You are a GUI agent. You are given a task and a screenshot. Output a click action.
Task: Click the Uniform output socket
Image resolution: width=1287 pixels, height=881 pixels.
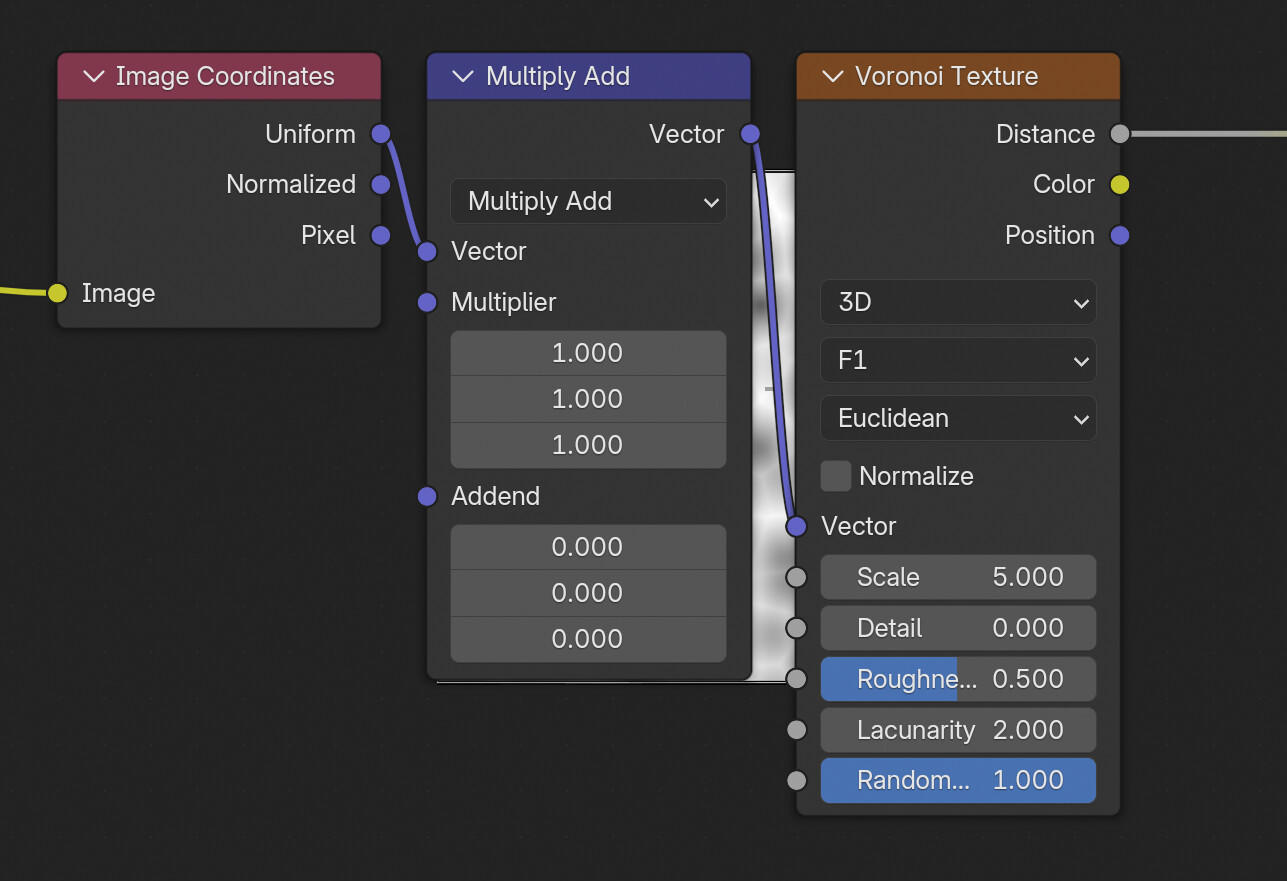[380, 134]
